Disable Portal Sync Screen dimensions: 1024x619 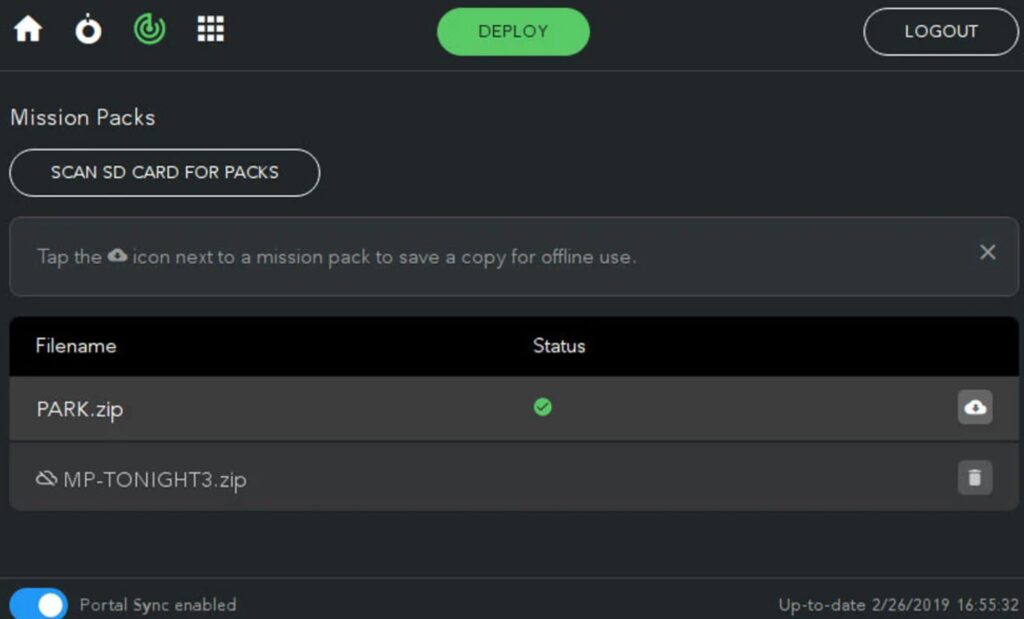coord(40,605)
